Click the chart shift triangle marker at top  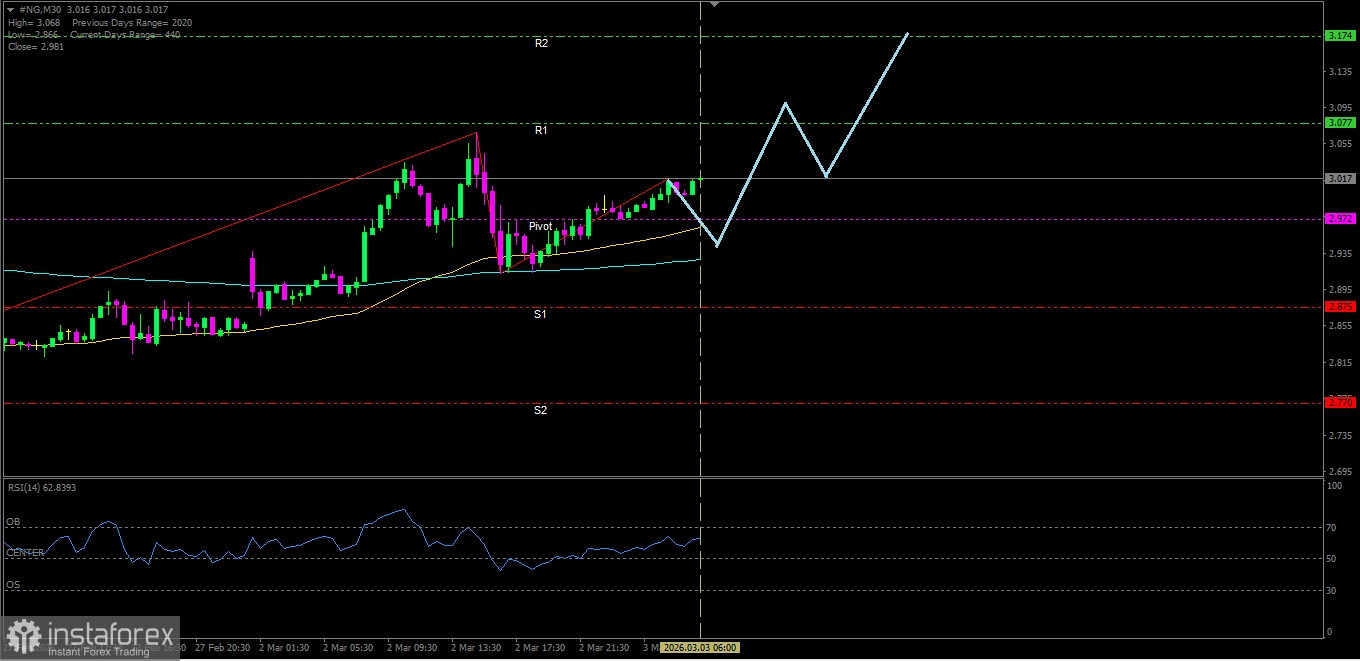(714, 4)
